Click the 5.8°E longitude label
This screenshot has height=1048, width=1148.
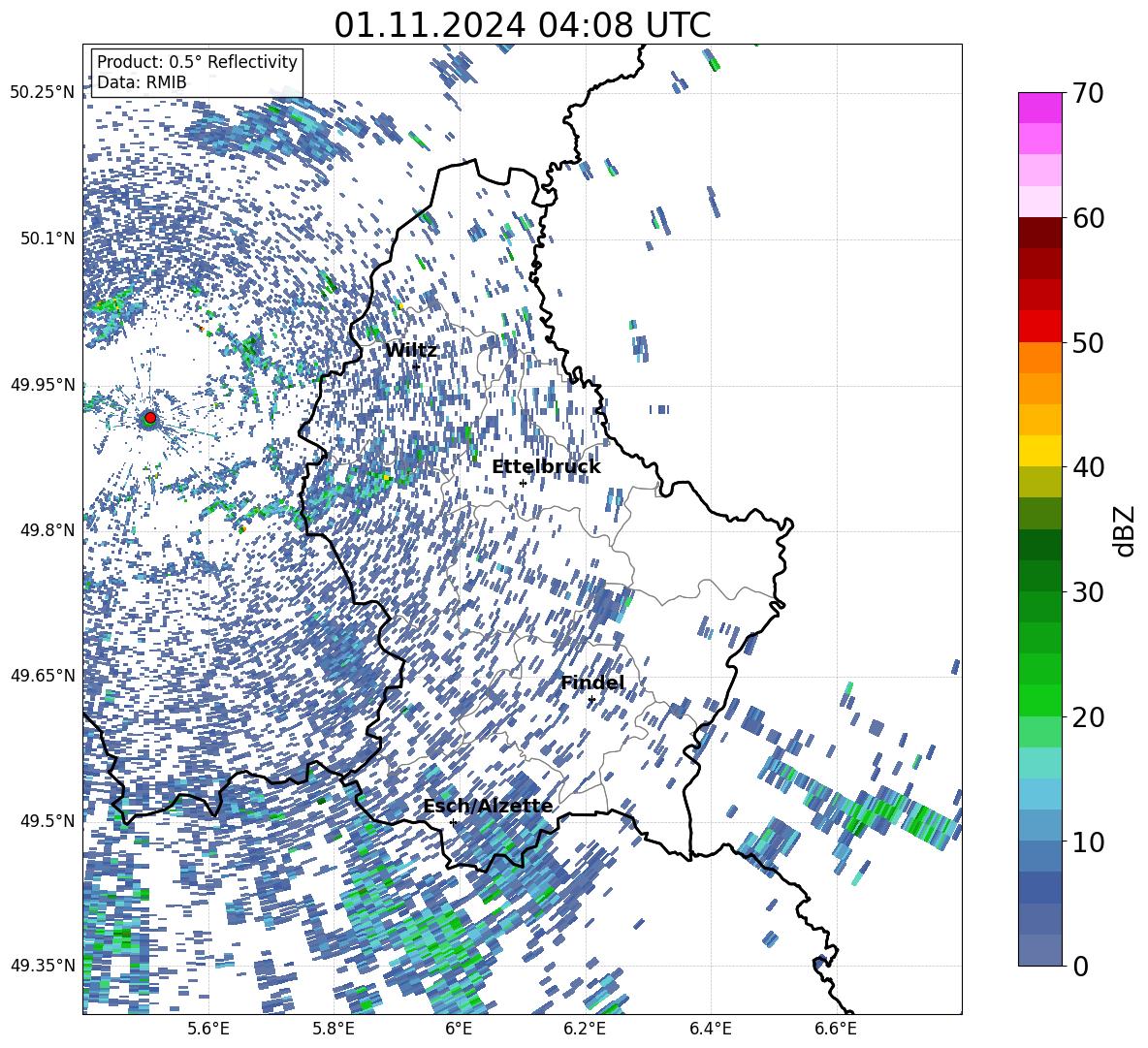[x=334, y=1029]
